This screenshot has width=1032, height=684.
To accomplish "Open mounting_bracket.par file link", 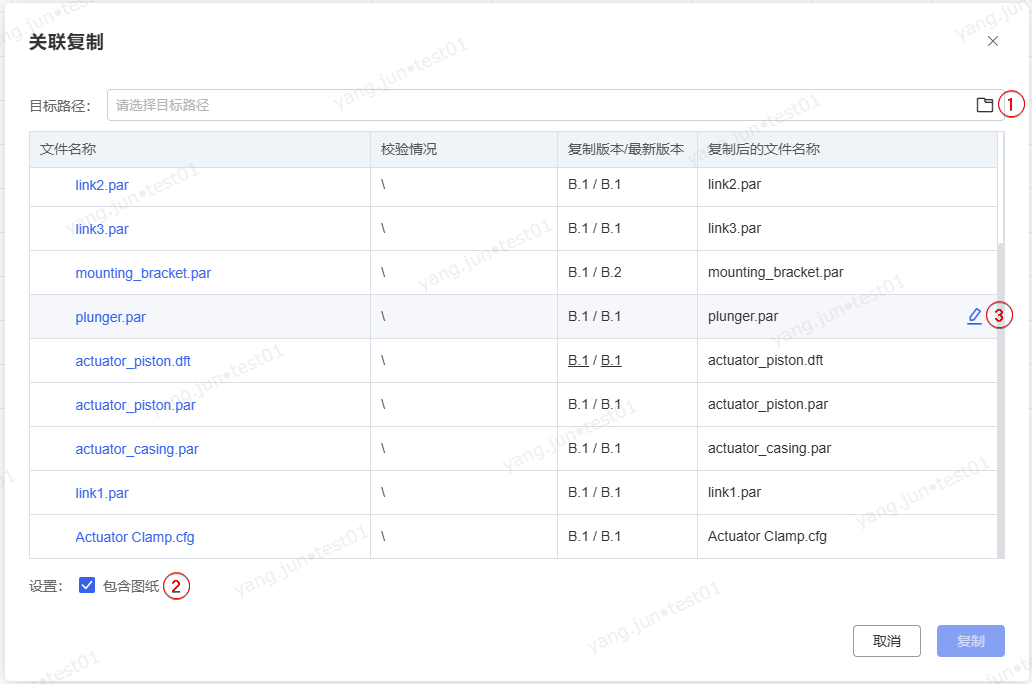I will click(143, 273).
